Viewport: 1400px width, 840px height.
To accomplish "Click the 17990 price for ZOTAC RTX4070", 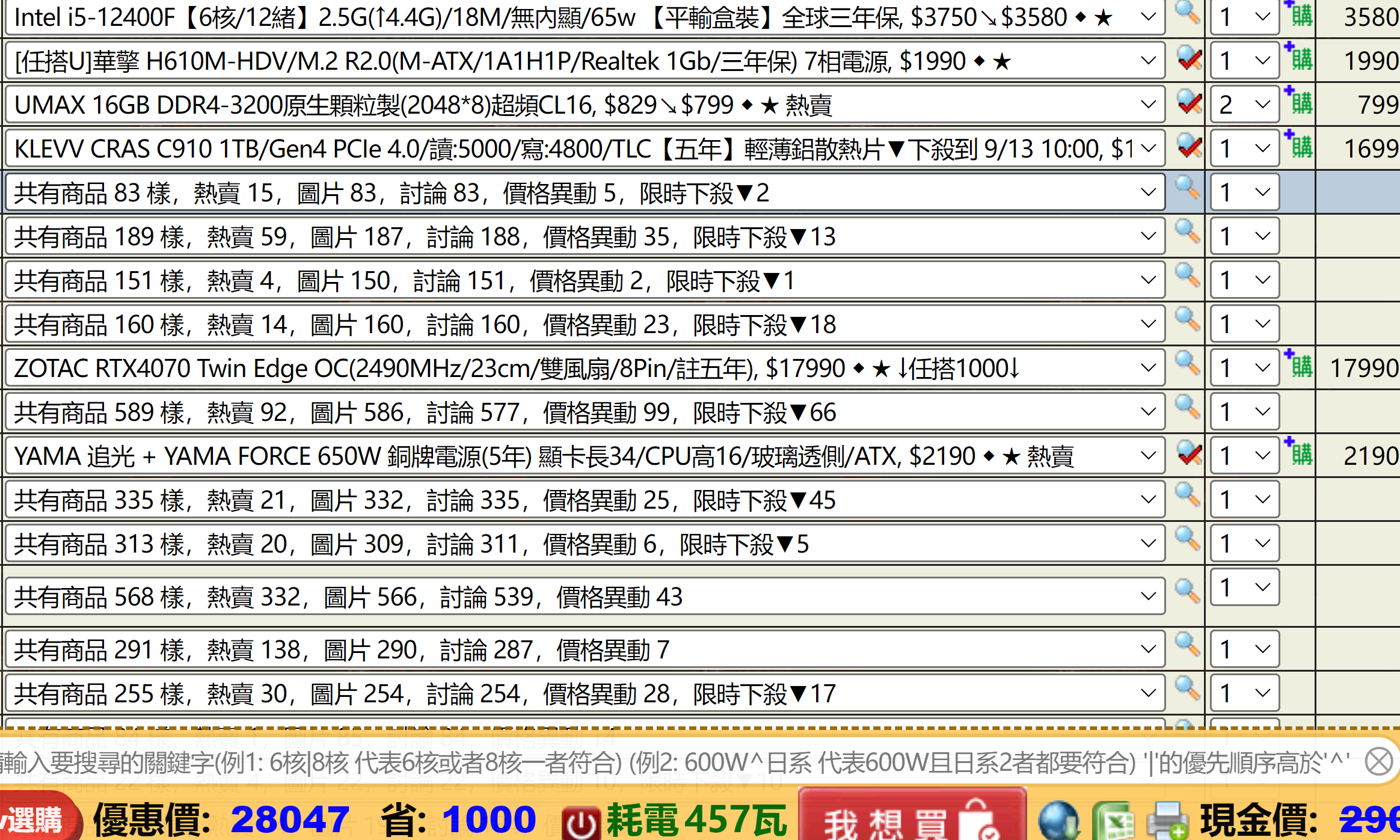I will click(x=1364, y=368).
